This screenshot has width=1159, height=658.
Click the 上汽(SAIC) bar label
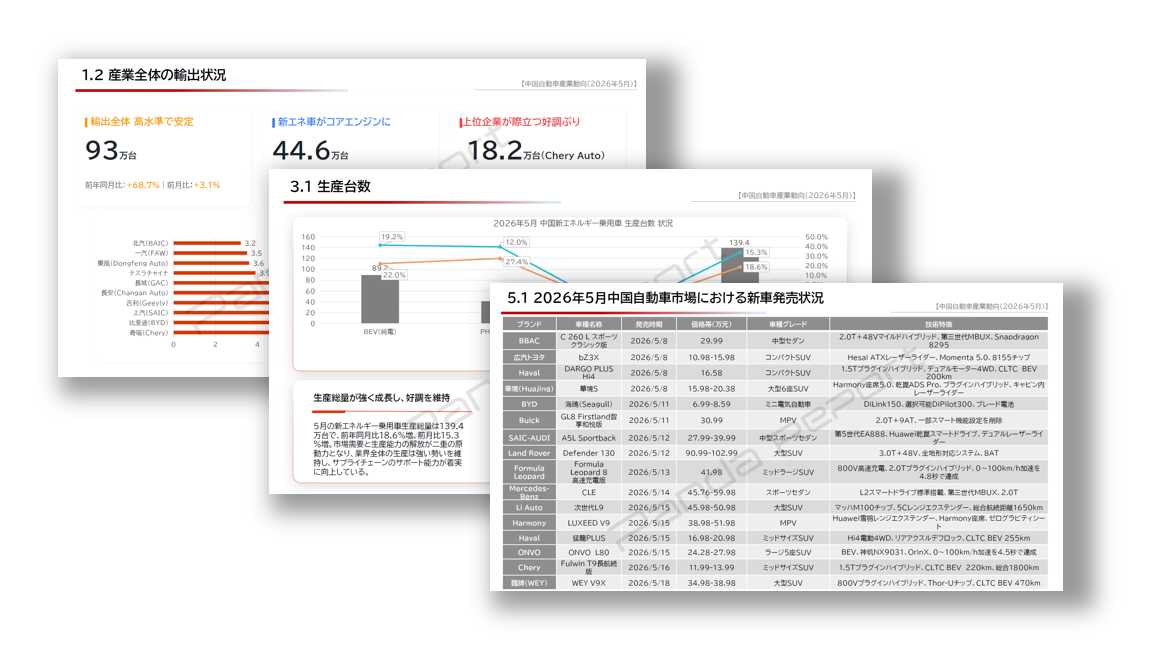click(x=150, y=313)
